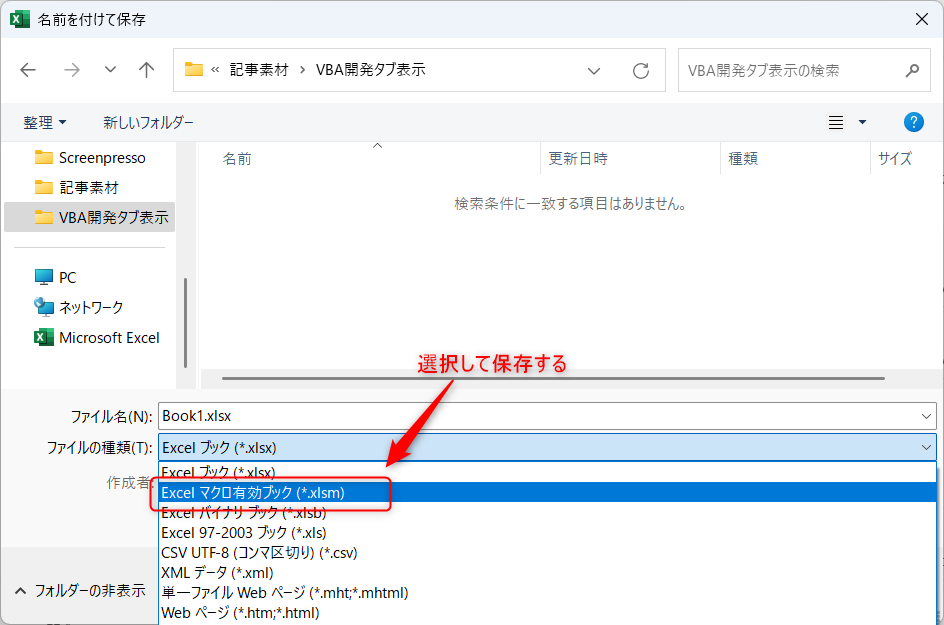
Task: Select the 記事素材 folder in sidebar
Action: pyautogui.click(x=77, y=187)
